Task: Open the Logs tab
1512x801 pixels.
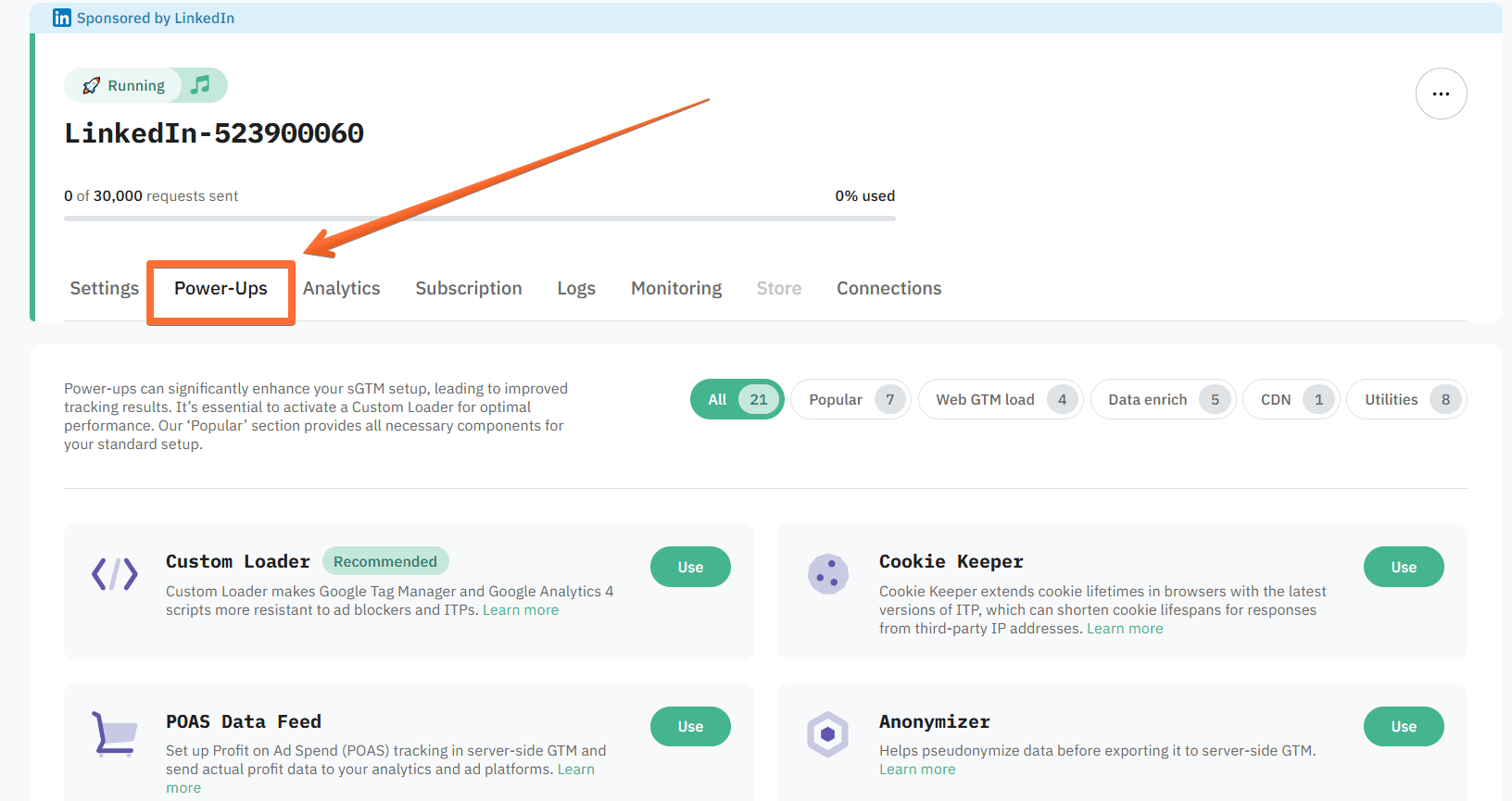Action: point(576,288)
